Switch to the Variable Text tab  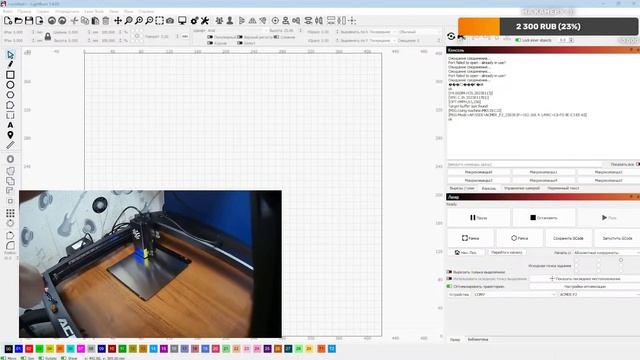(563, 189)
